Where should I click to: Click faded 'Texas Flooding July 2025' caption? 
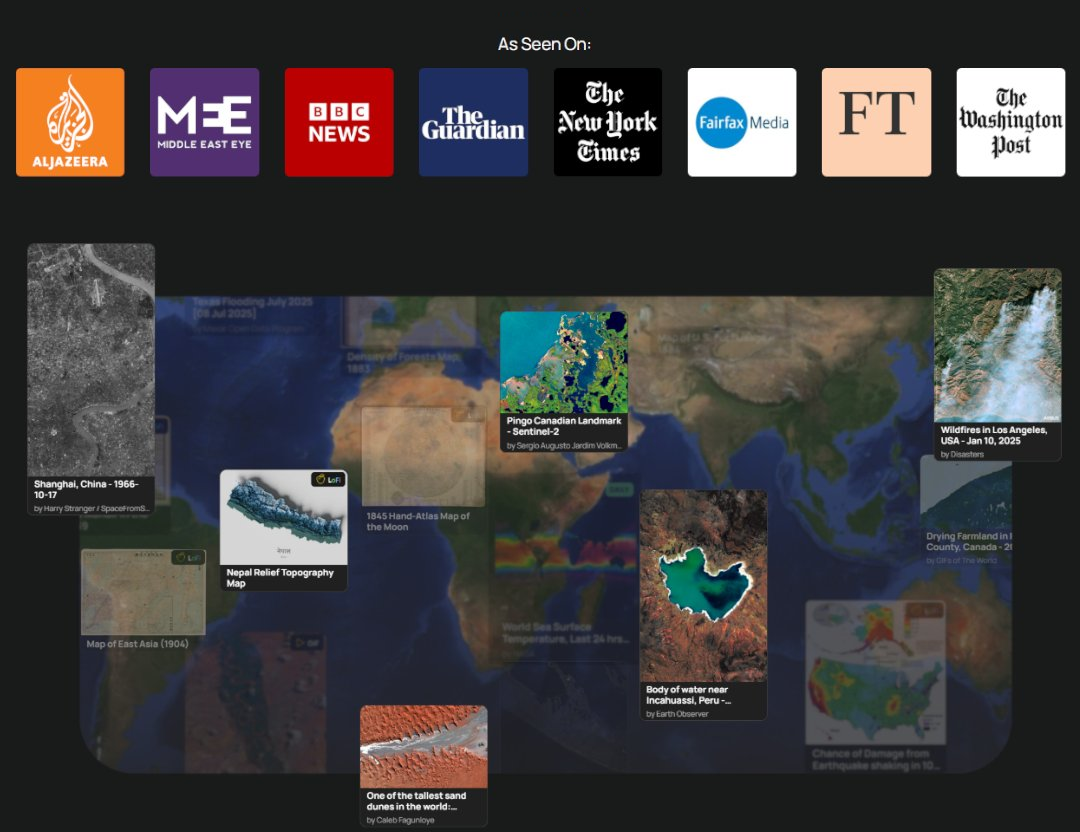pyautogui.click(x=252, y=307)
